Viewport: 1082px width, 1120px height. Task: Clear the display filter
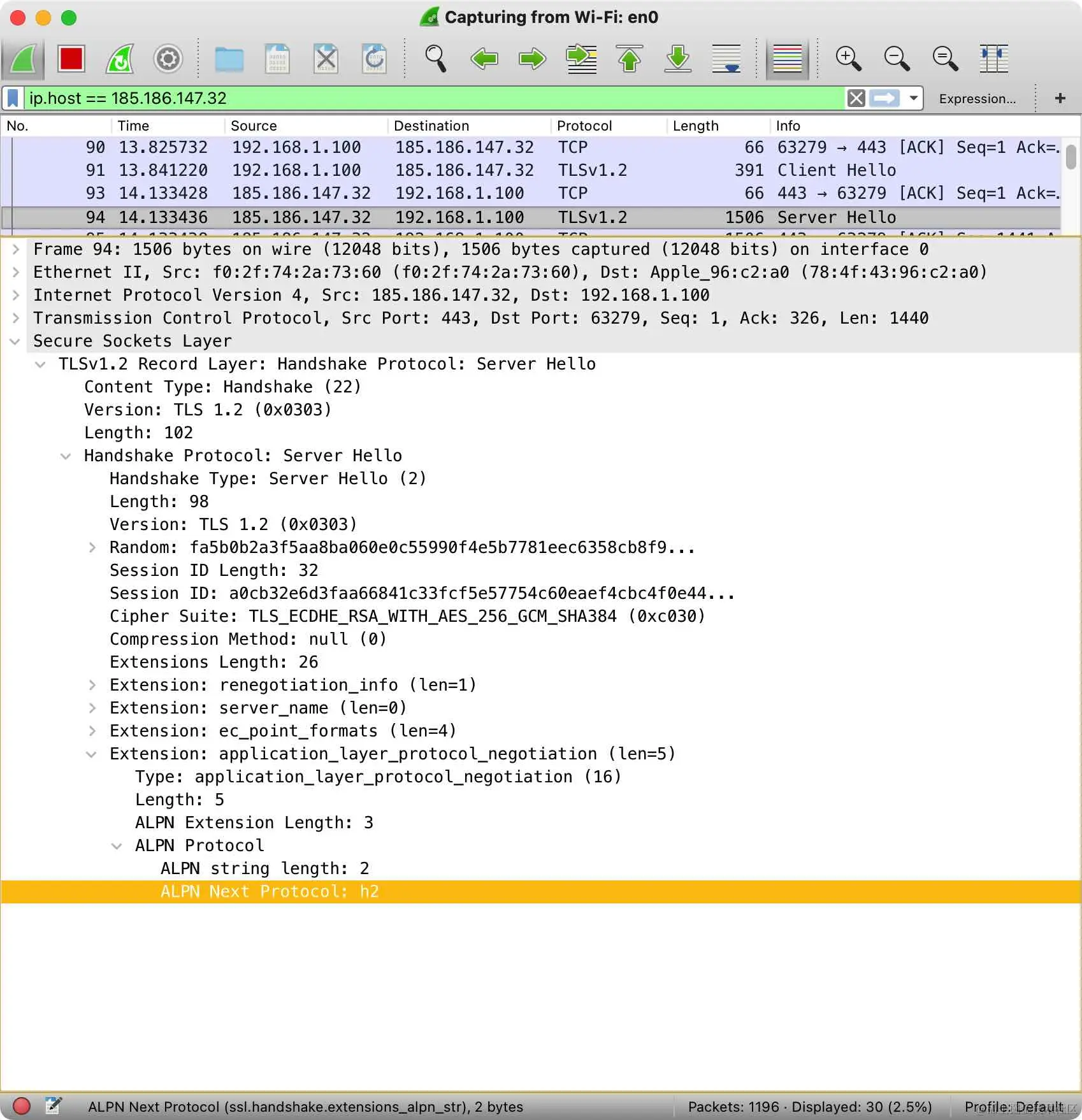click(x=856, y=98)
